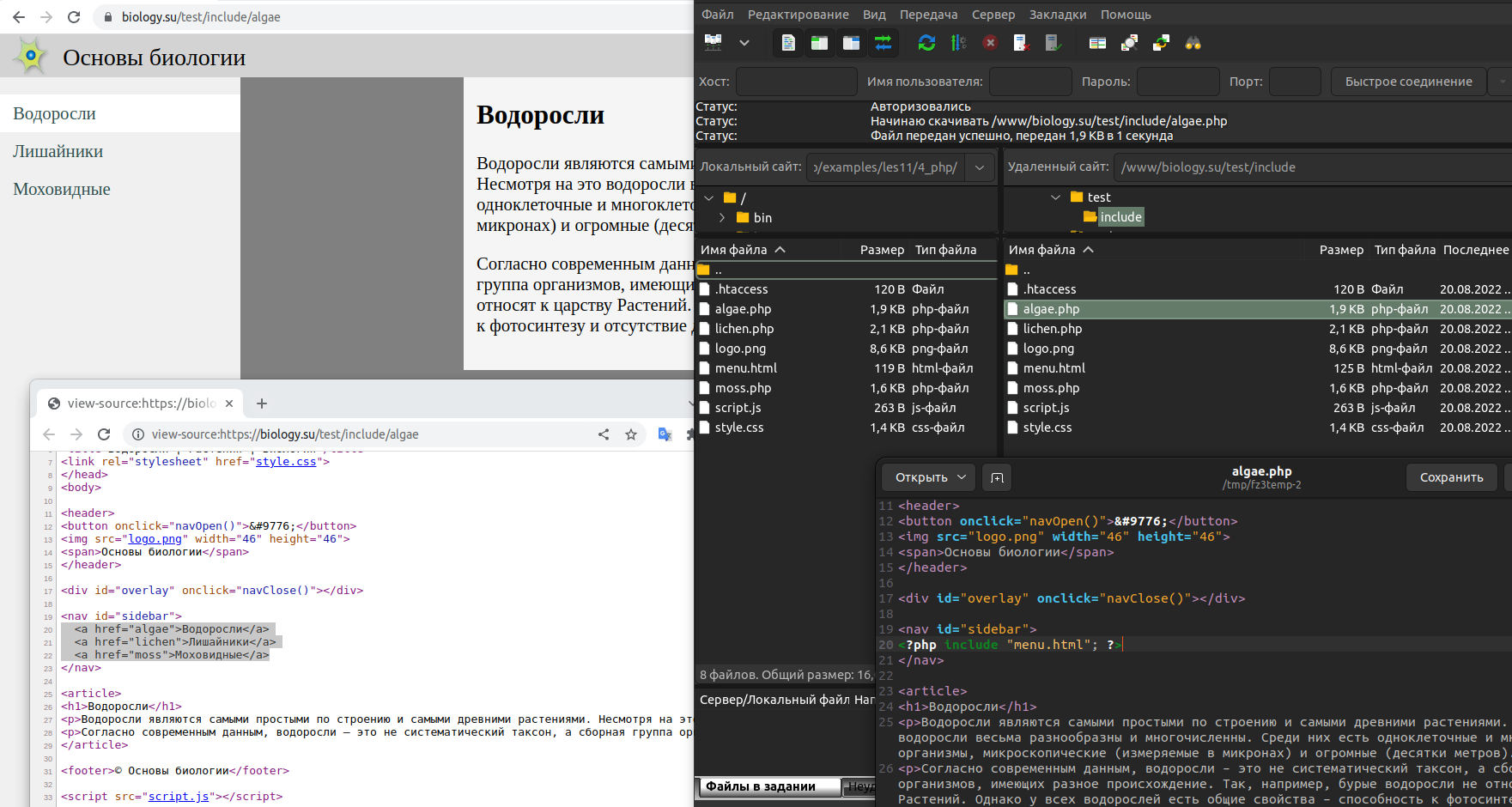Collapse the local root folder tree node
The height and width of the screenshot is (807, 1512).
click(x=708, y=197)
